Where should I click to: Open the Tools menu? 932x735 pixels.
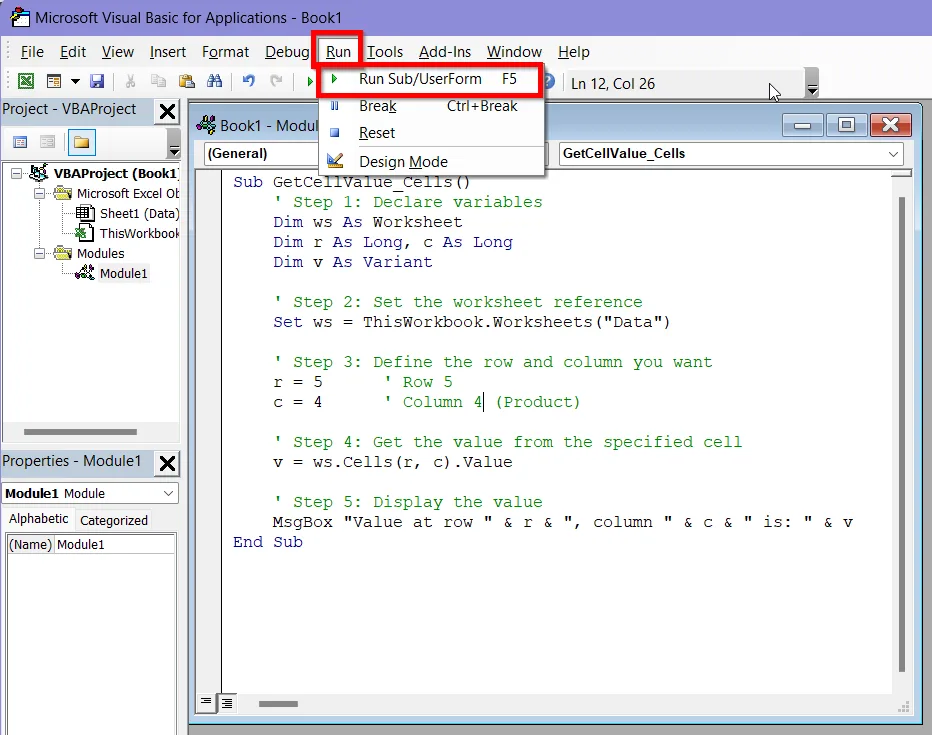pyautogui.click(x=385, y=52)
